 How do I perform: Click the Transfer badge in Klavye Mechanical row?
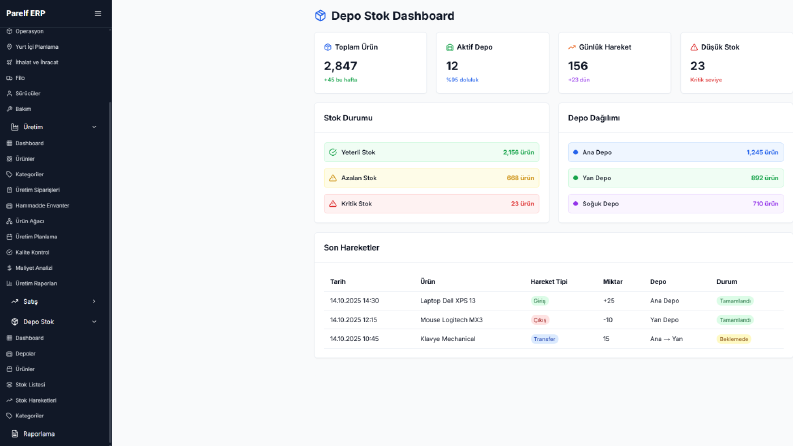[x=544, y=339]
